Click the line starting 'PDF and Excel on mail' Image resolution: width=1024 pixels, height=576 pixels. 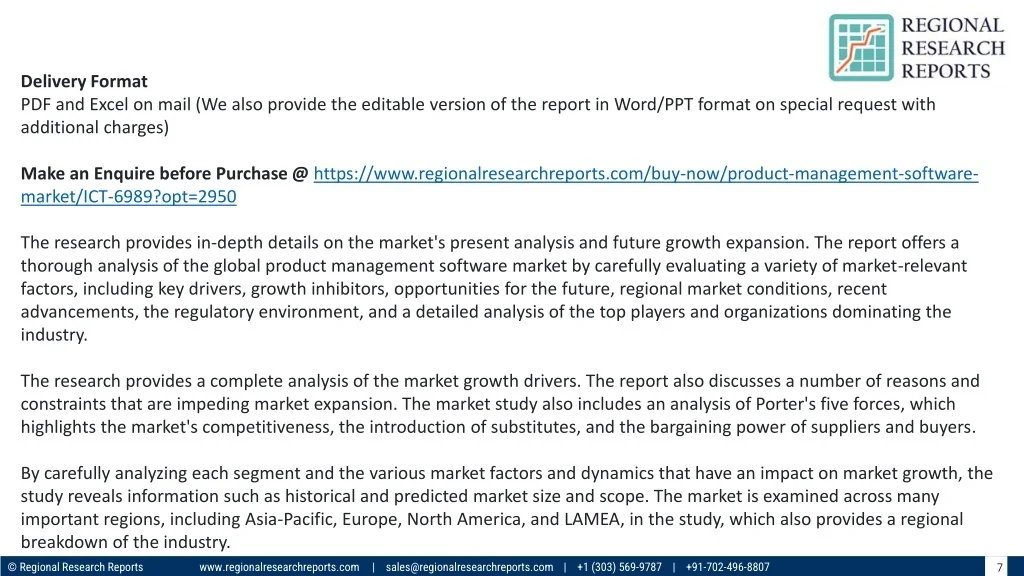click(478, 104)
